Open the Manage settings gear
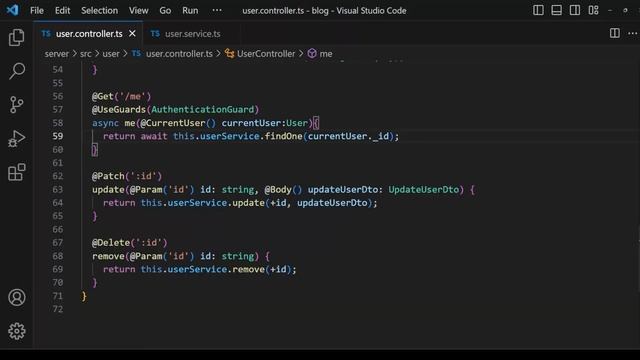The image size is (640, 360). [16, 331]
